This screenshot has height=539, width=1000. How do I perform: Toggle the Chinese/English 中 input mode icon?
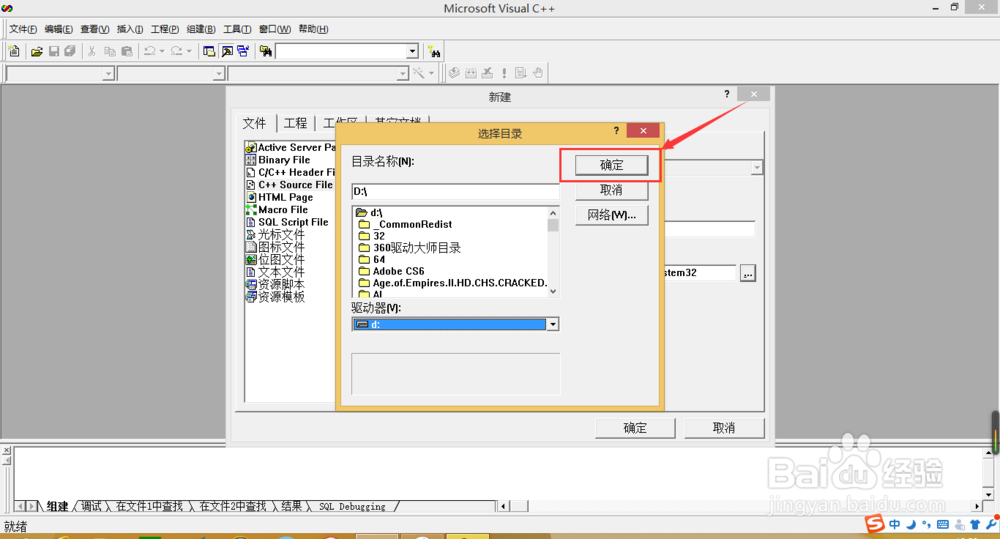(895, 524)
